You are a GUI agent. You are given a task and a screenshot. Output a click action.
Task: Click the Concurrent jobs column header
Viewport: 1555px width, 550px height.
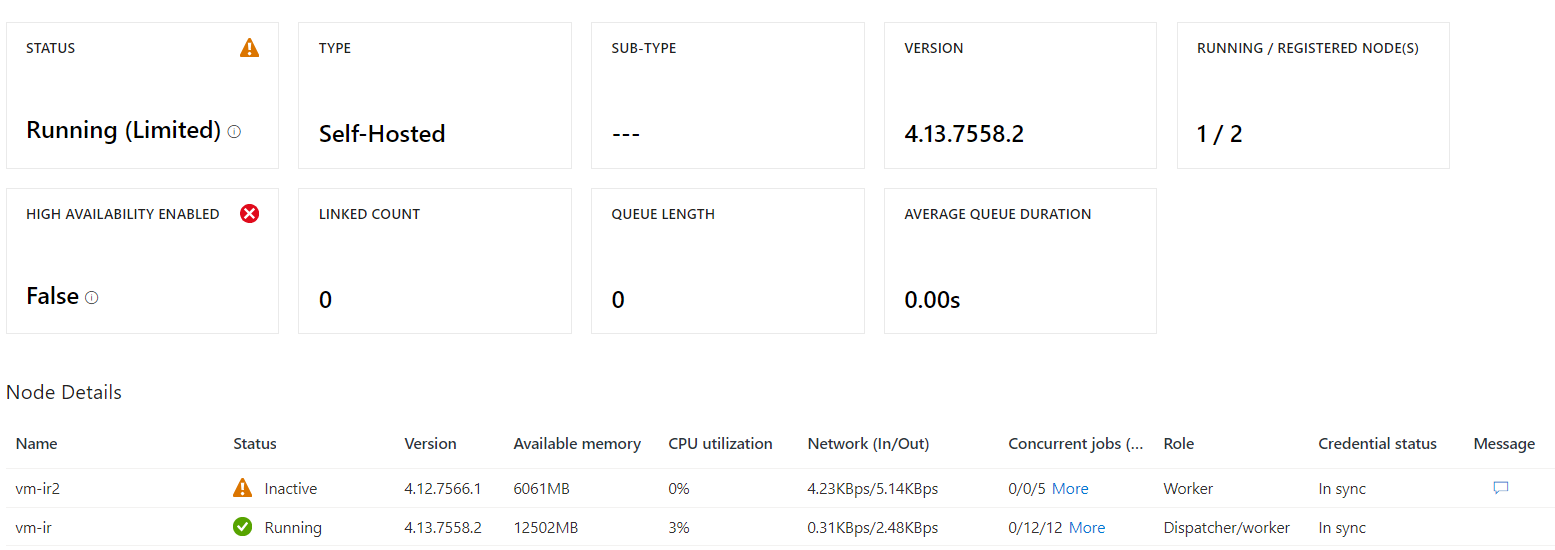(x=1075, y=444)
